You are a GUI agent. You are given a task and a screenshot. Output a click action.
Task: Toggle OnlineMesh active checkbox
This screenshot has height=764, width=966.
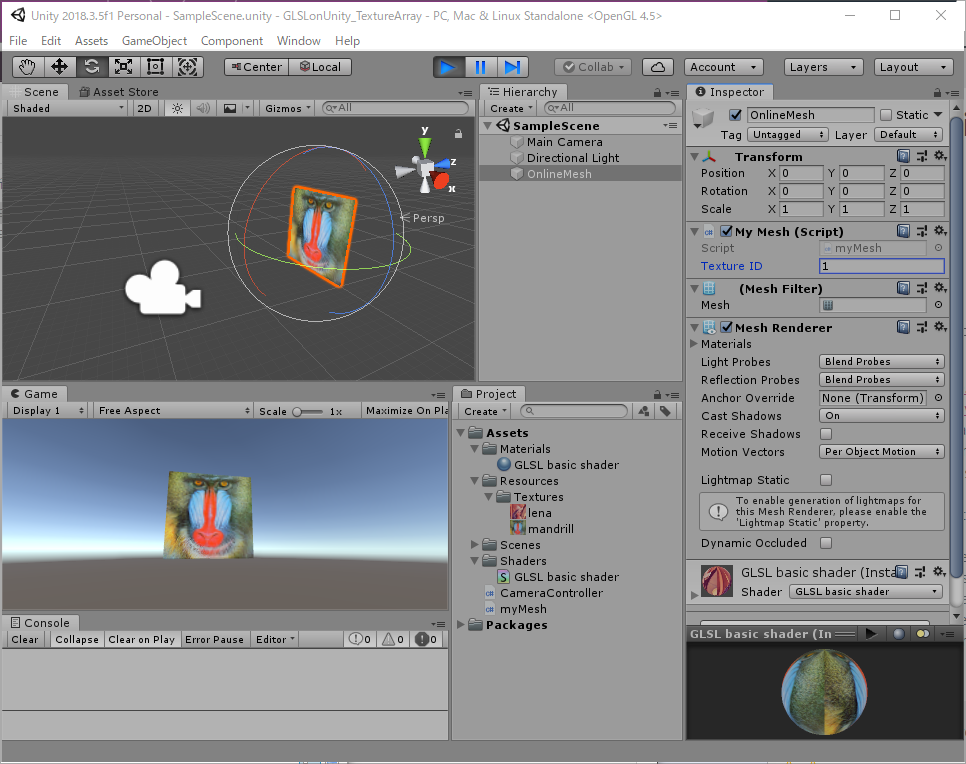(735, 115)
